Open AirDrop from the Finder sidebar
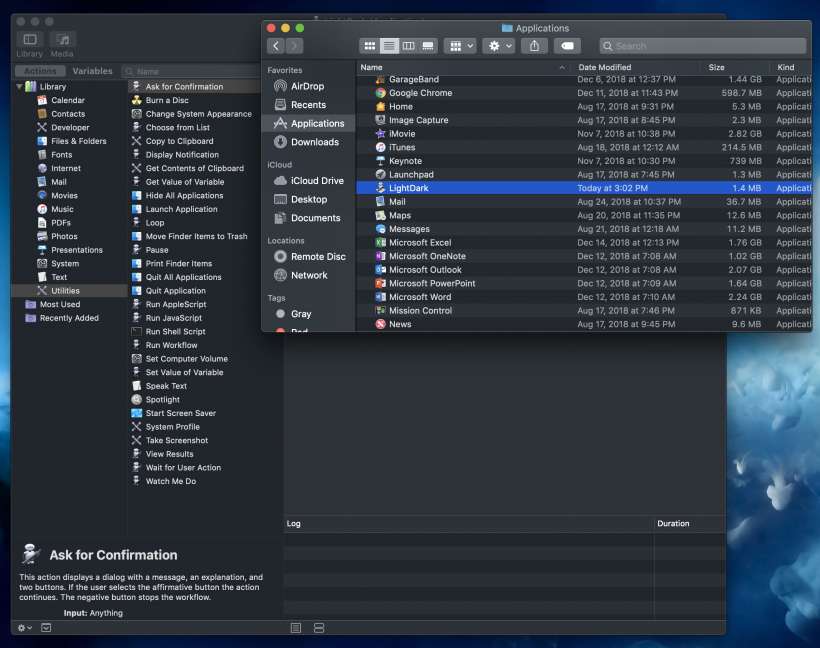The width and height of the screenshot is (820, 648). coord(307,87)
